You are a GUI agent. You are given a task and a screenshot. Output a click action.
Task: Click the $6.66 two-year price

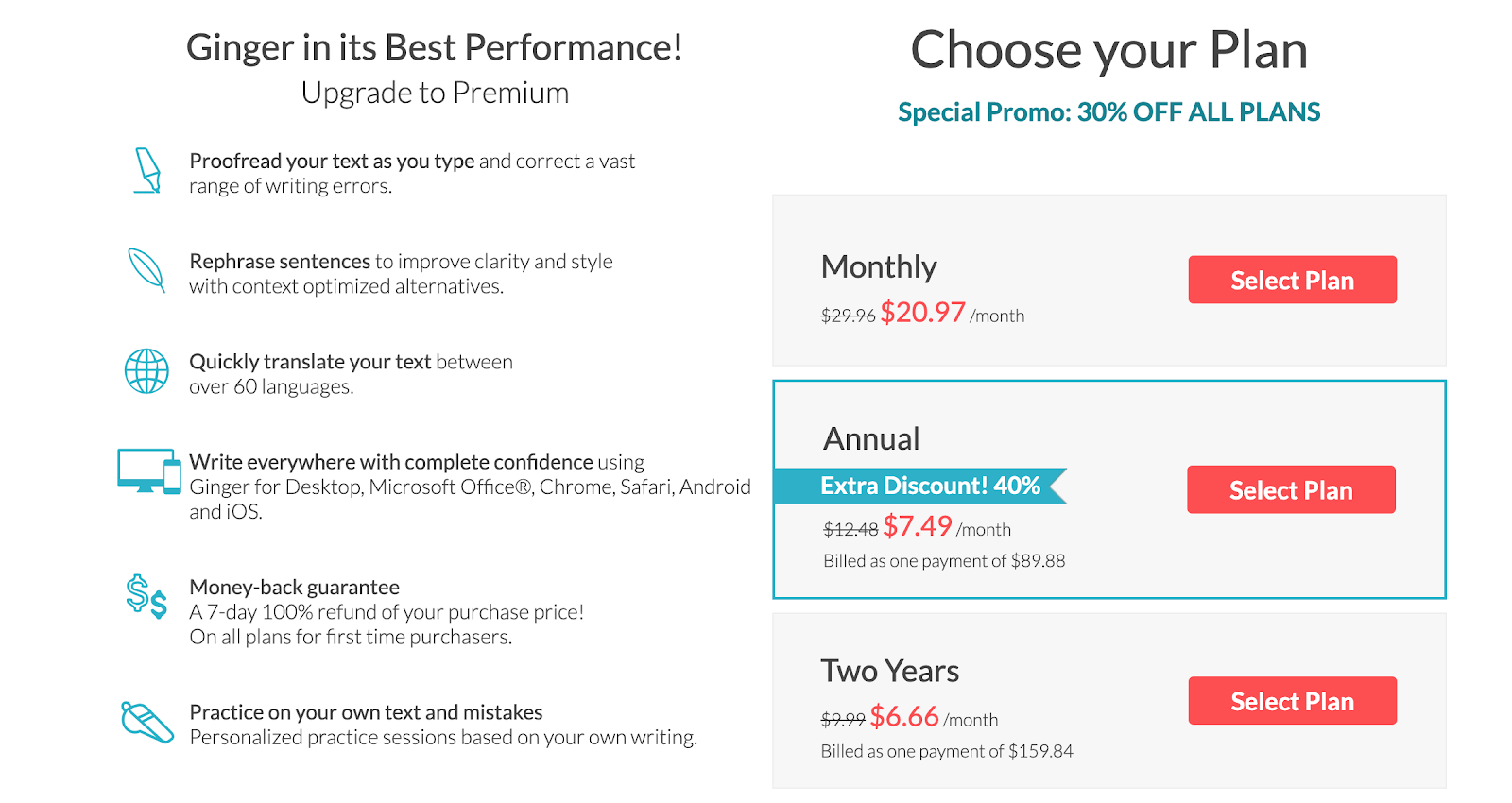click(x=904, y=716)
